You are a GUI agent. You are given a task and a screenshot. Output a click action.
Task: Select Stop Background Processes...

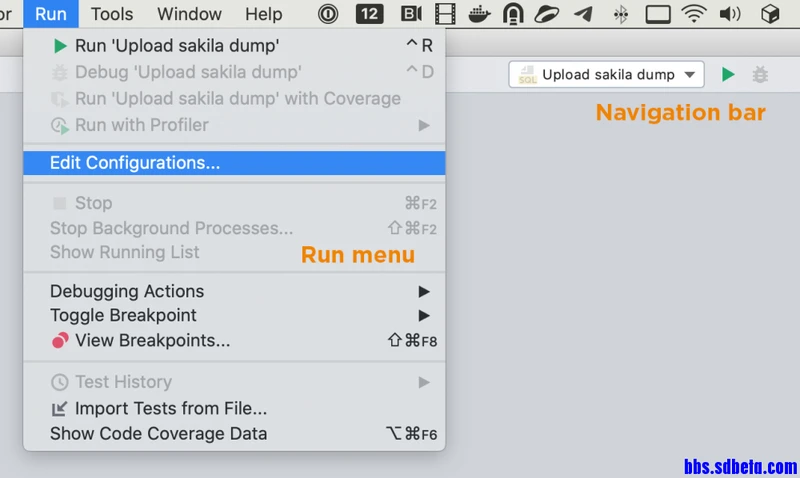pyautogui.click(x=234, y=228)
